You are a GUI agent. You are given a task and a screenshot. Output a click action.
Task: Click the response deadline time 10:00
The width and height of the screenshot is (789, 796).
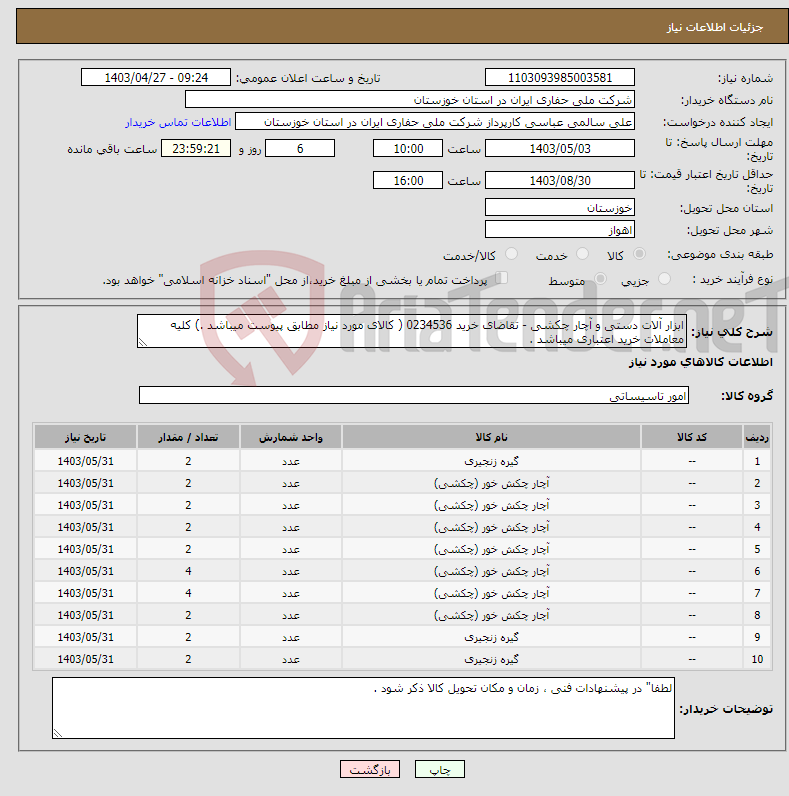point(408,149)
